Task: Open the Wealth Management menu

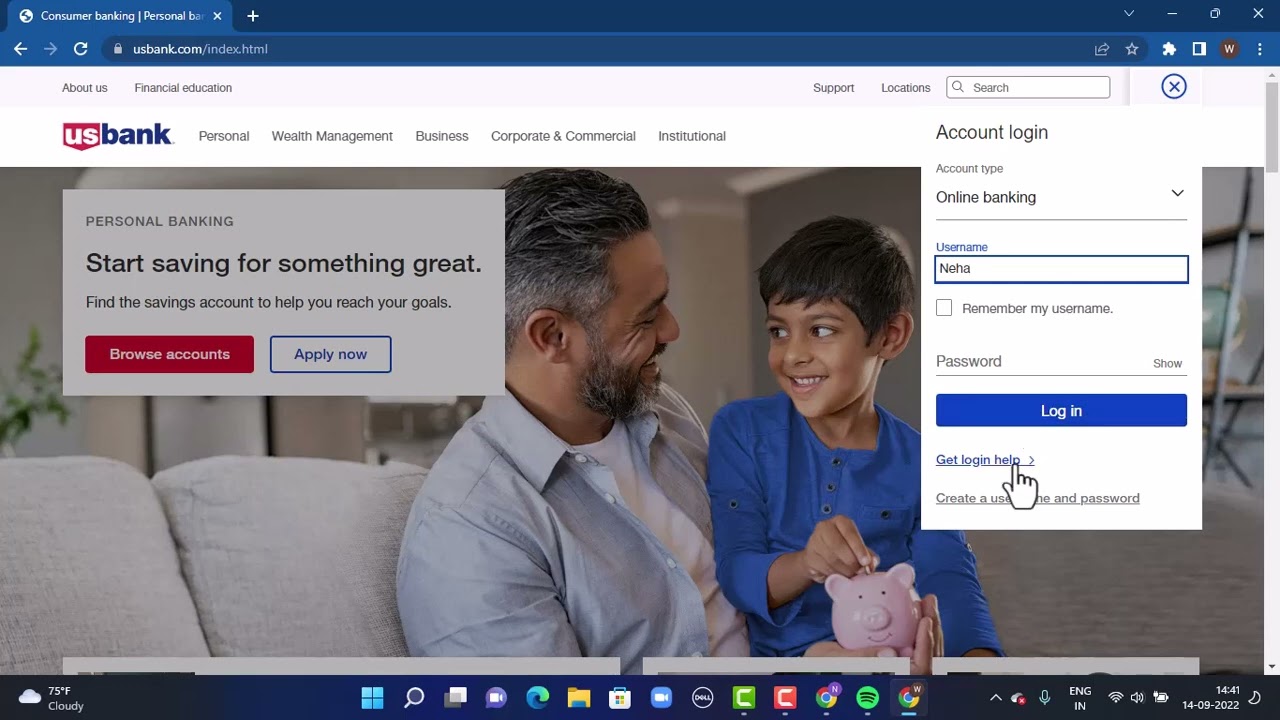Action: (332, 136)
